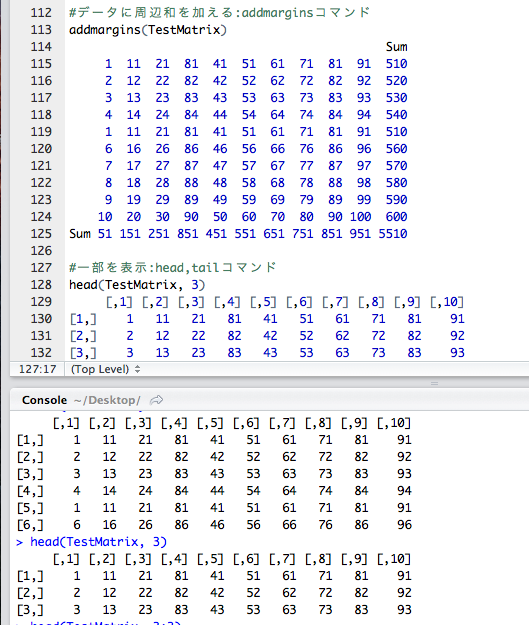
Task: Click the Sum row label on line 125
Action: coord(80,234)
